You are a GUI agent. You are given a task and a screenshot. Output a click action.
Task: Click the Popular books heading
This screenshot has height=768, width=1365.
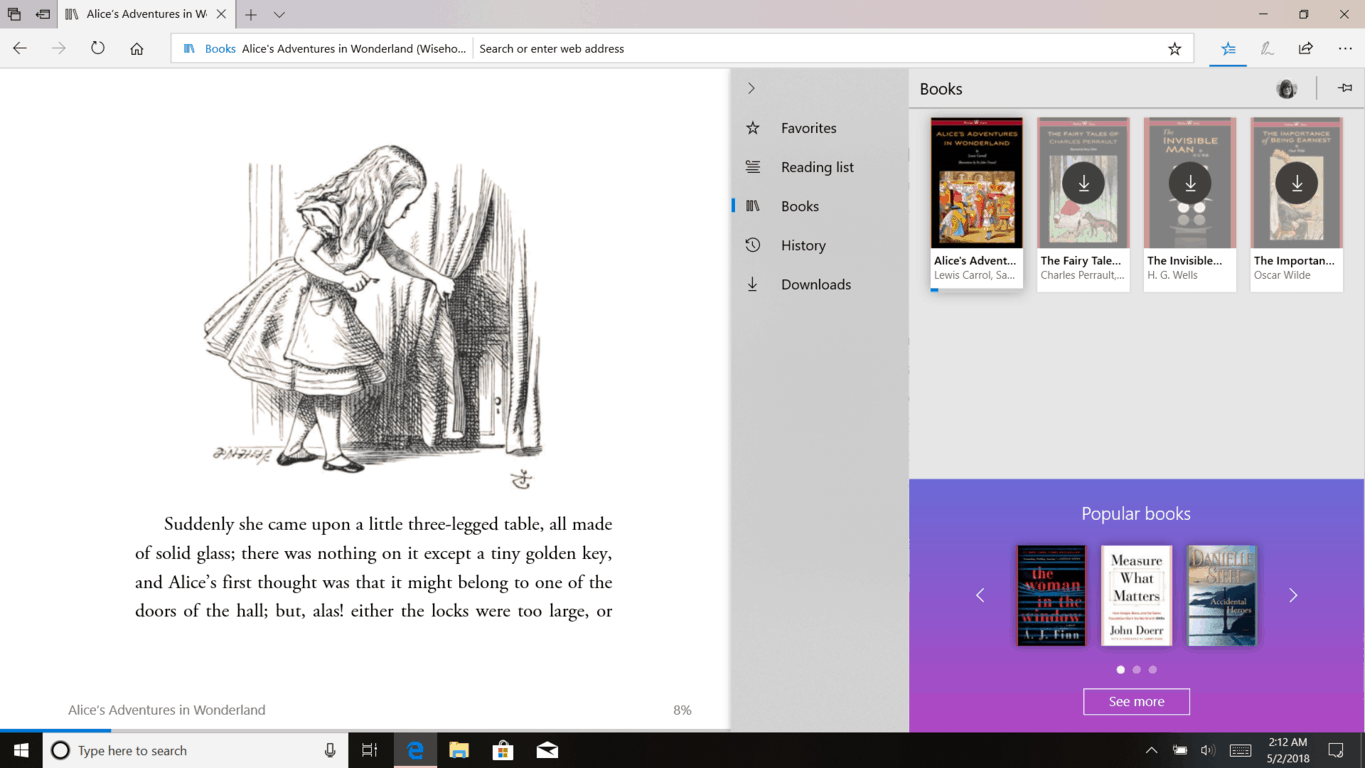coord(1136,514)
